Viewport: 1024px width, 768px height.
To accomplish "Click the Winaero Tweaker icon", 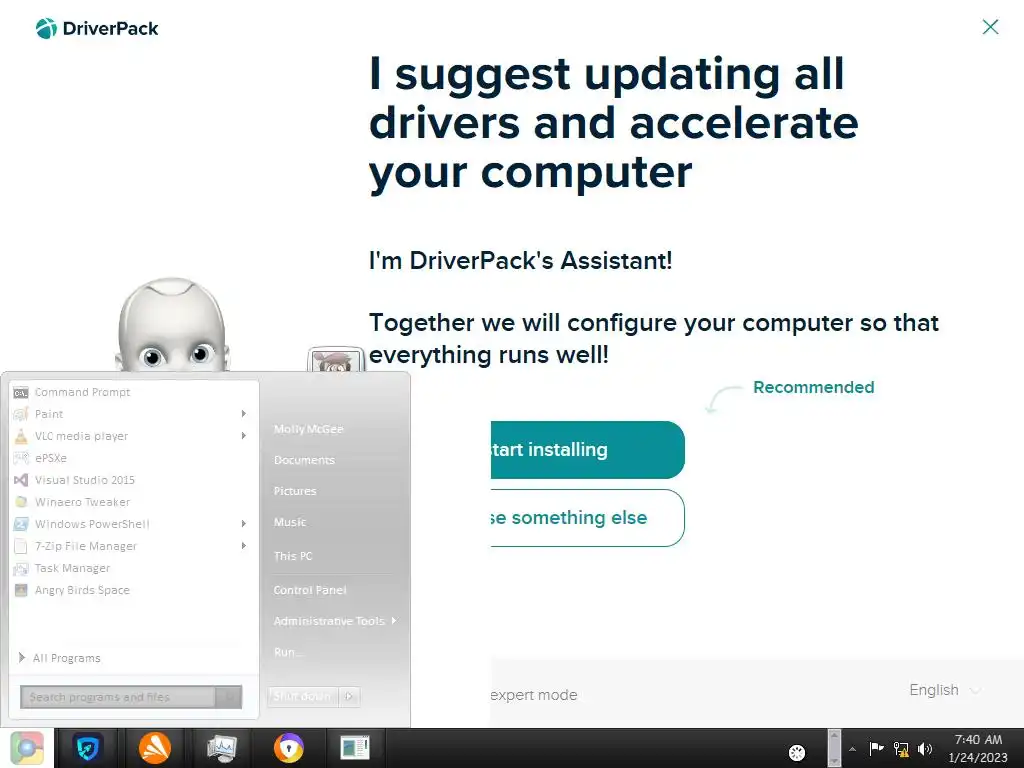I will tap(21, 502).
